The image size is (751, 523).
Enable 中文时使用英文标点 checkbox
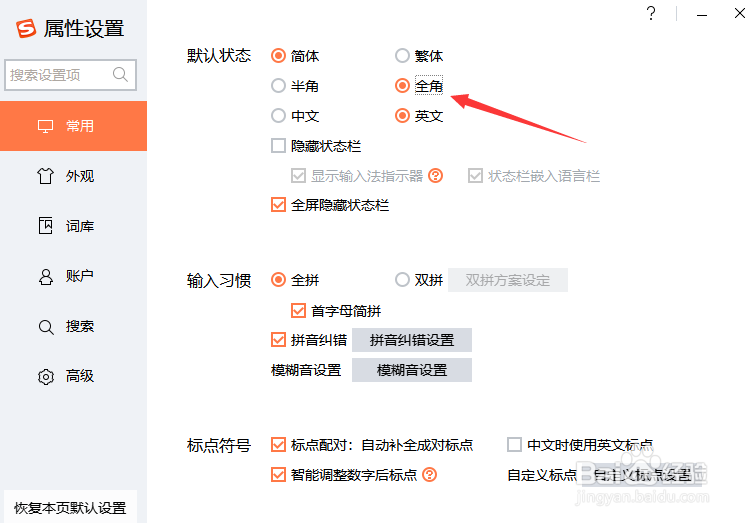[515, 445]
